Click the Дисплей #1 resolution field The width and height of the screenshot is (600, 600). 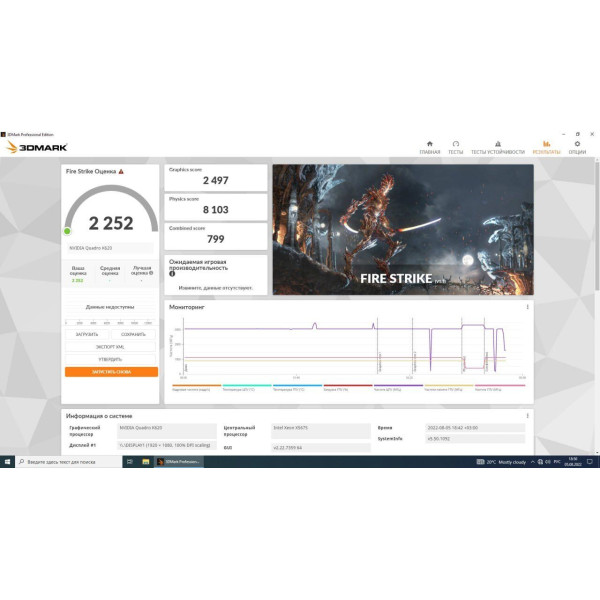(x=166, y=445)
